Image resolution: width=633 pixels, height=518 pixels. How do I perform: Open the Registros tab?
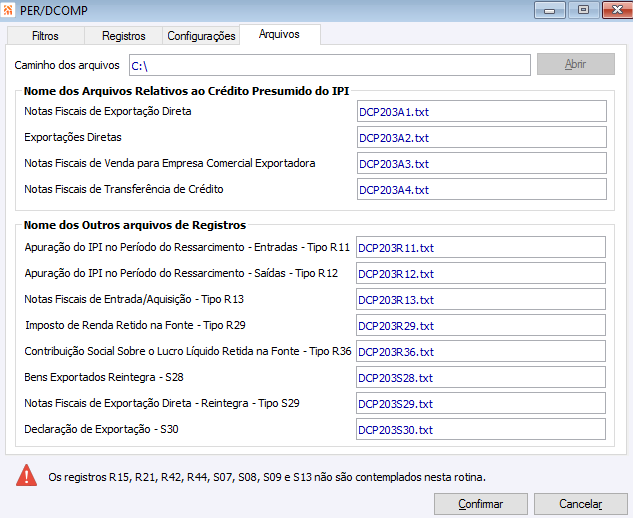pyautogui.click(x=124, y=36)
